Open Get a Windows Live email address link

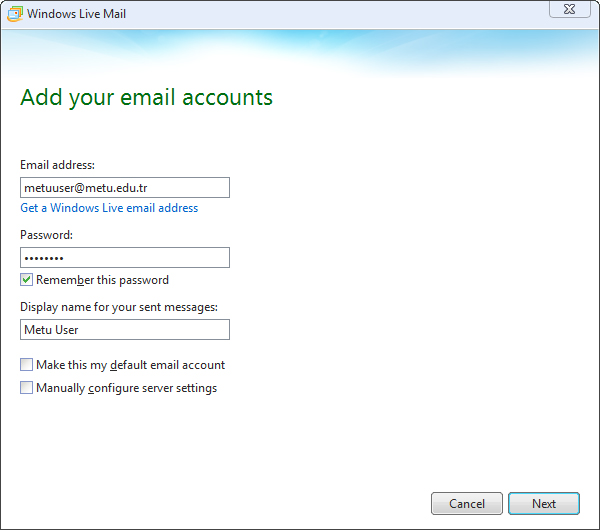tap(109, 208)
